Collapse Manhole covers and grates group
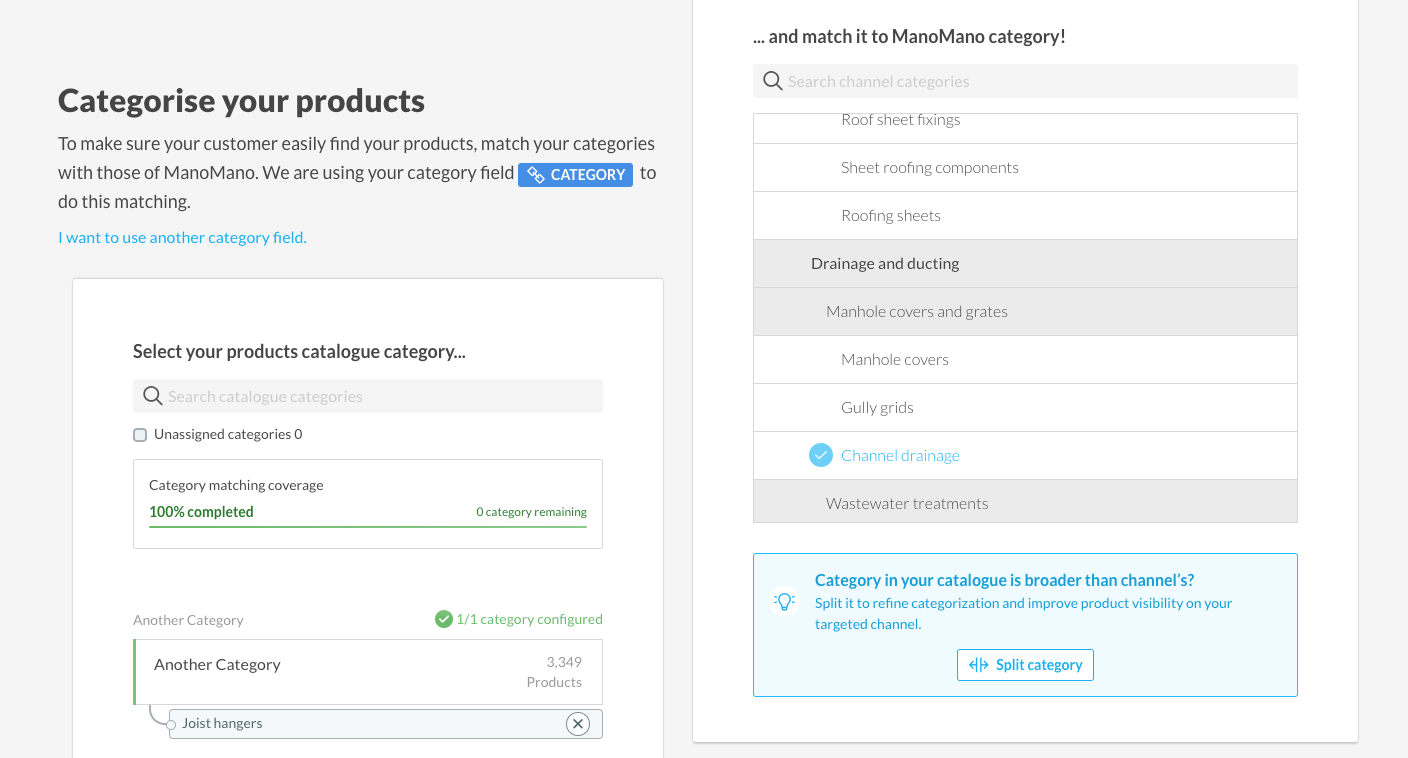Viewport: 1408px width, 758px height. click(x=916, y=312)
